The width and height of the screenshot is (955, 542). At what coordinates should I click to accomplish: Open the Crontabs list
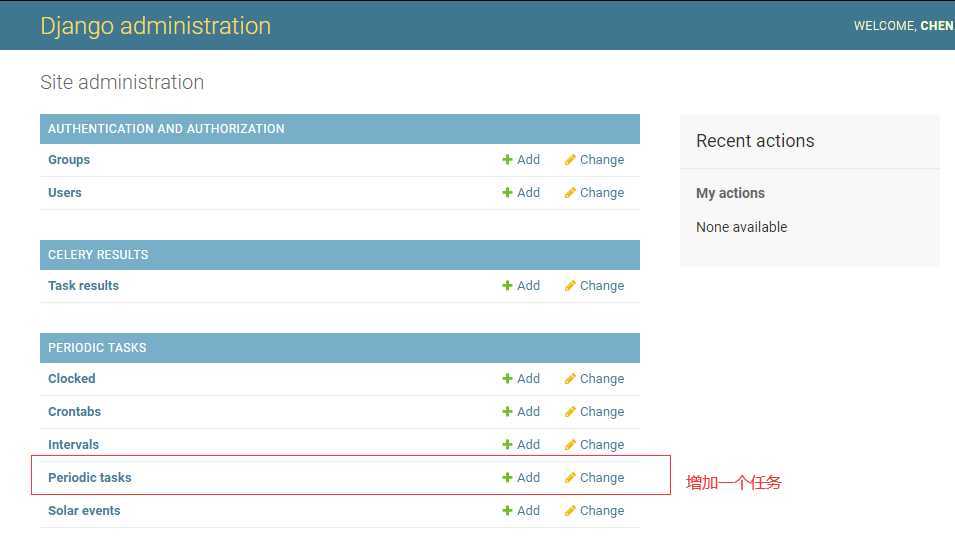pos(74,412)
